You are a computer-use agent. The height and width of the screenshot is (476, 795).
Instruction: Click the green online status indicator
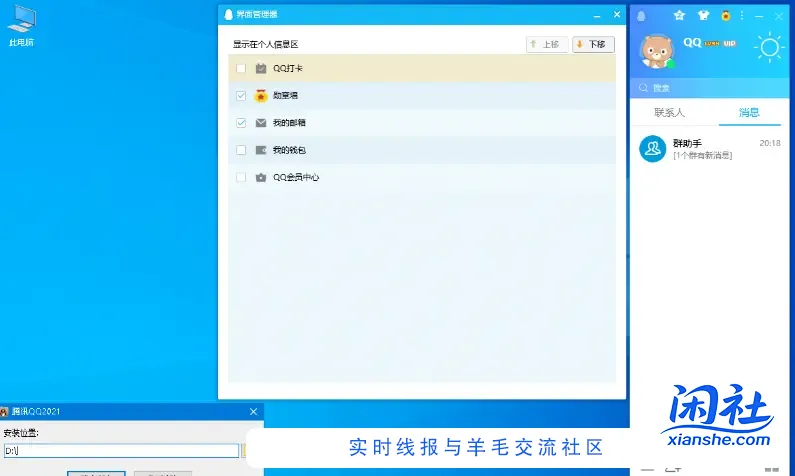click(670, 64)
